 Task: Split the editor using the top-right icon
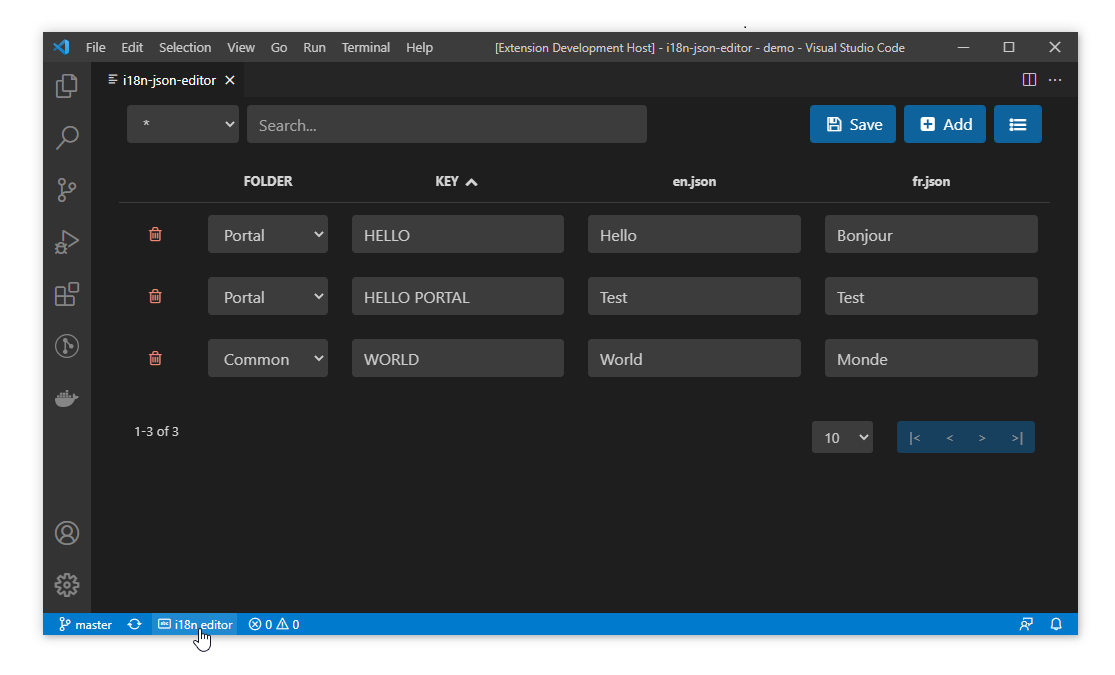click(x=1029, y=79)
